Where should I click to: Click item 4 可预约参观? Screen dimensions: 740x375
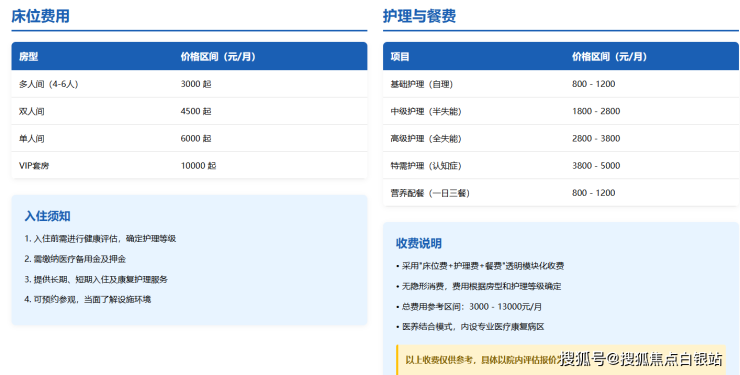pos(88,300)
